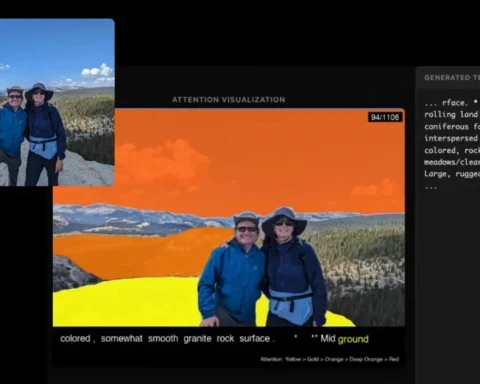Select the GENERATED TE… panel heading

tap(452, 78)
